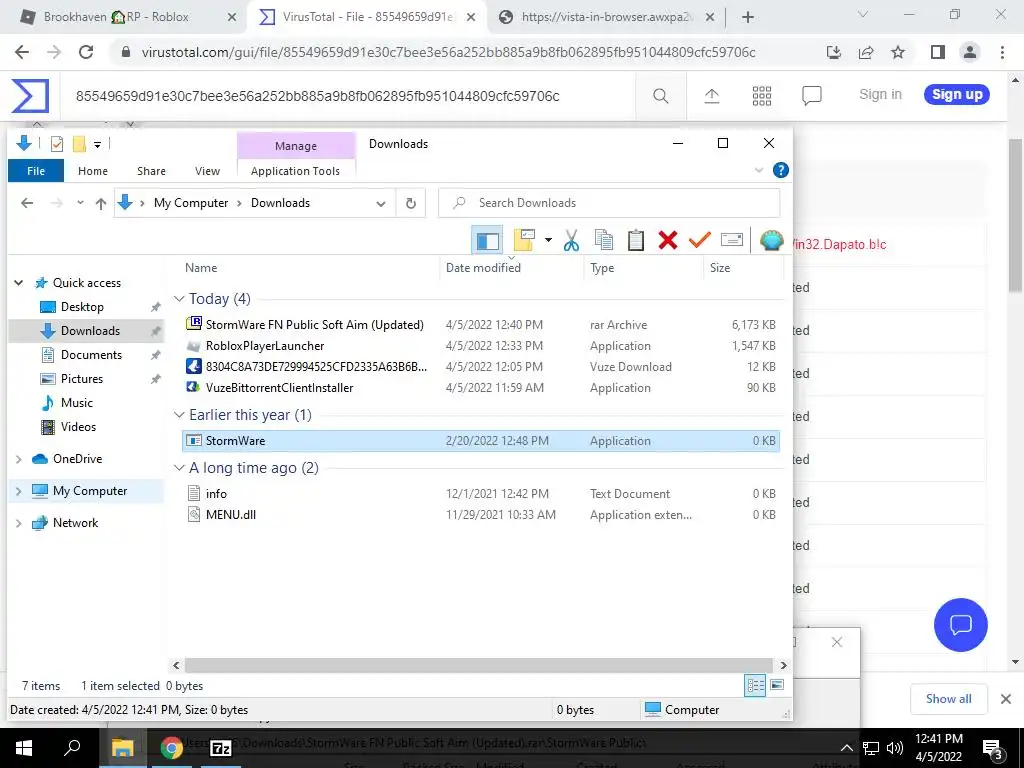Image resolution: width=1024 pixels, height=768 pixels.
Task: Sort by Type column header
Action: (x=602, y=268)
